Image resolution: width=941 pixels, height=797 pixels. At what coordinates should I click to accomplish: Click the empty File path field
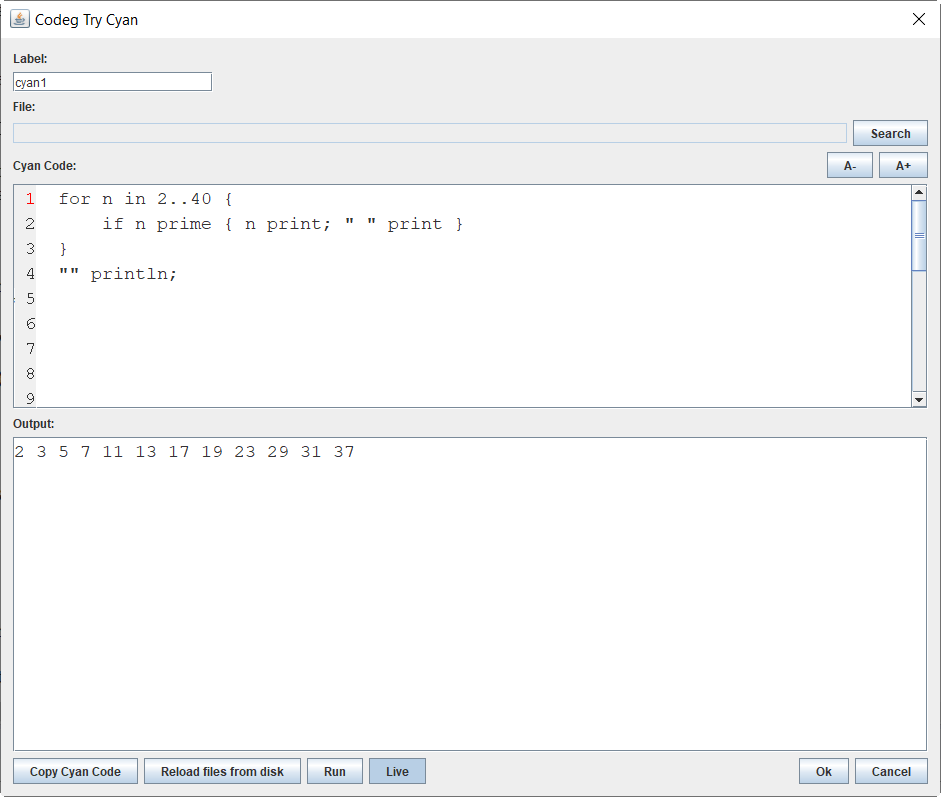pos(429,133)
